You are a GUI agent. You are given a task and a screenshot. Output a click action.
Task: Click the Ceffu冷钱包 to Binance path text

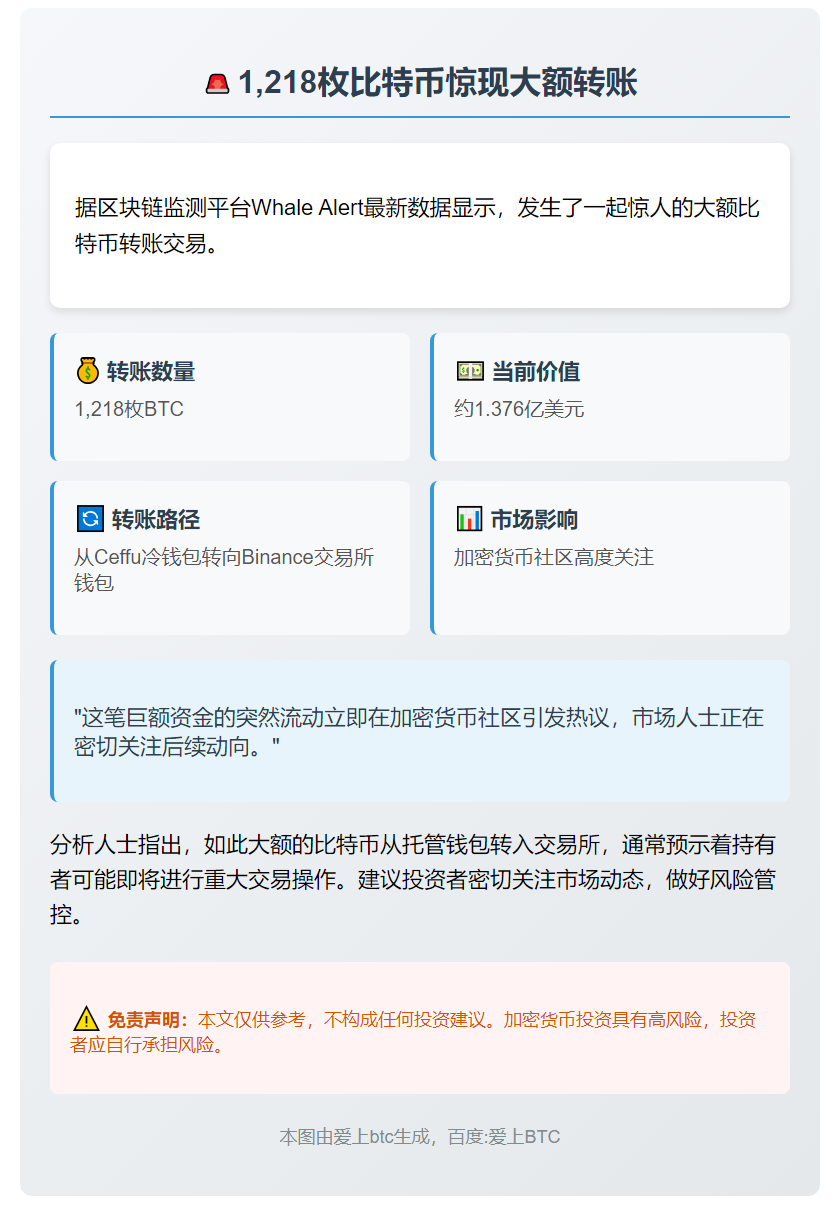[224, 569]
